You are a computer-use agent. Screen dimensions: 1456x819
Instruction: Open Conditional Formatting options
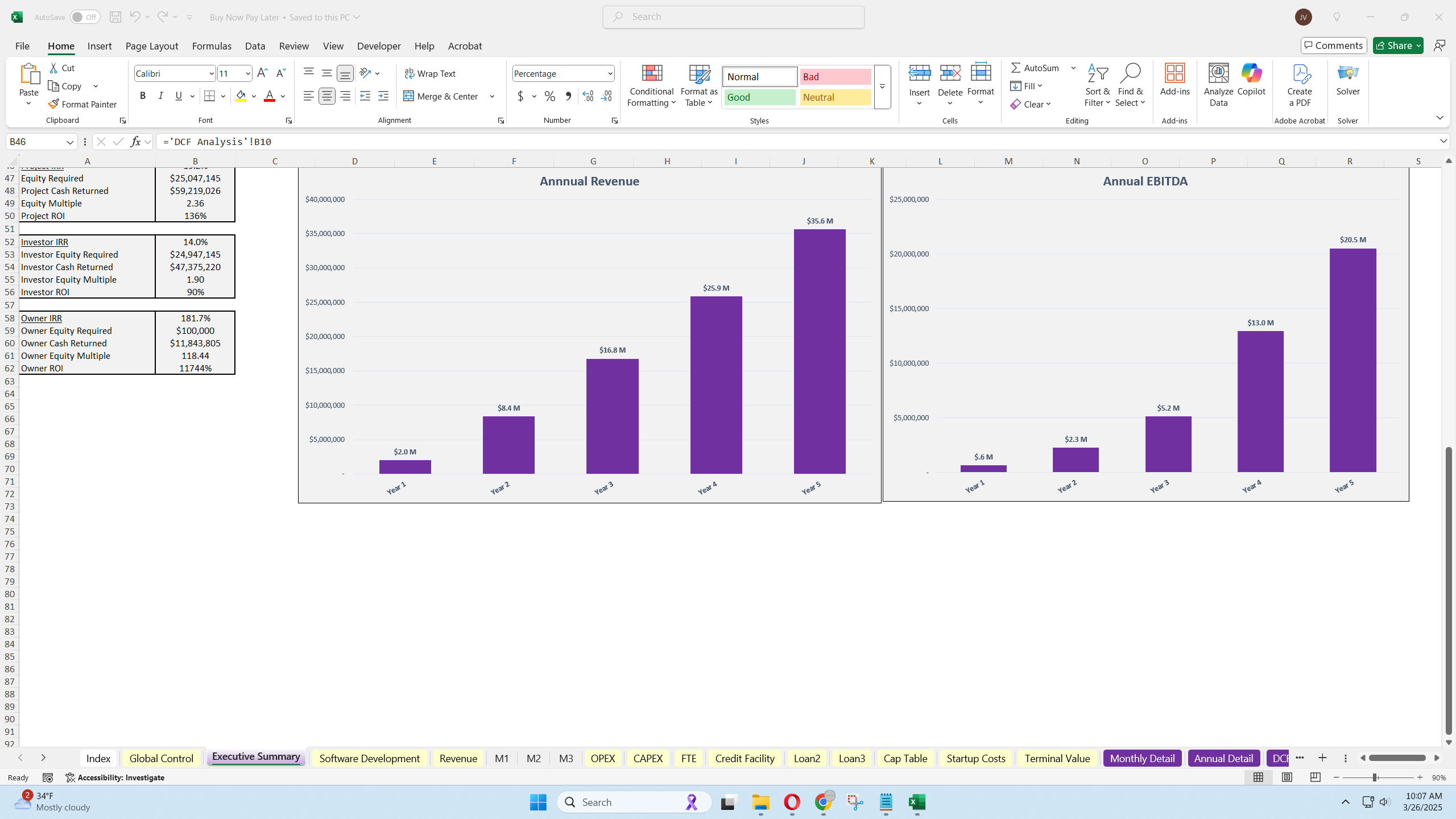[651, 85]
